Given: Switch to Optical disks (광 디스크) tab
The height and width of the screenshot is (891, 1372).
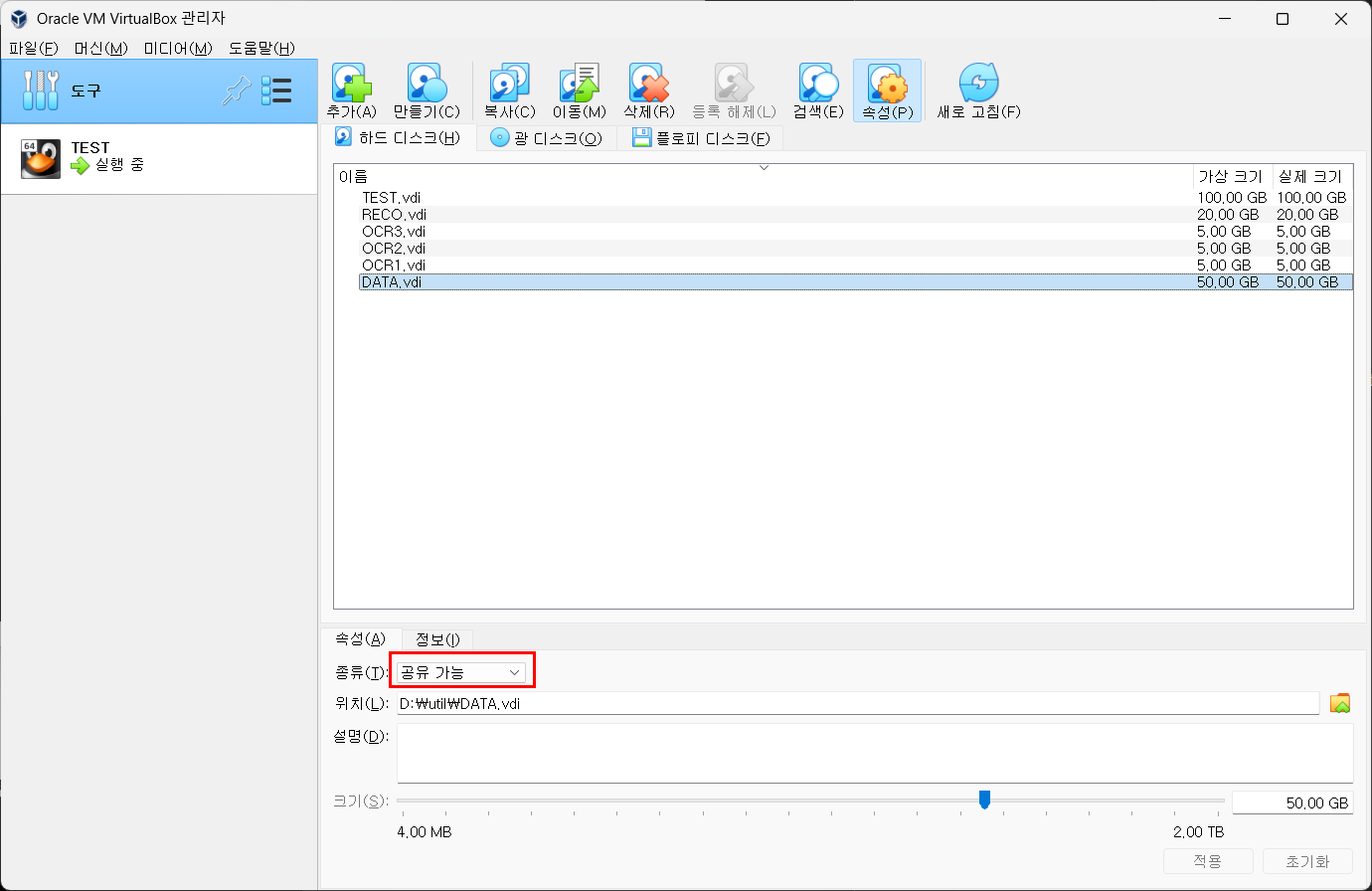Looking at the screenshot, I should [547, 137].
